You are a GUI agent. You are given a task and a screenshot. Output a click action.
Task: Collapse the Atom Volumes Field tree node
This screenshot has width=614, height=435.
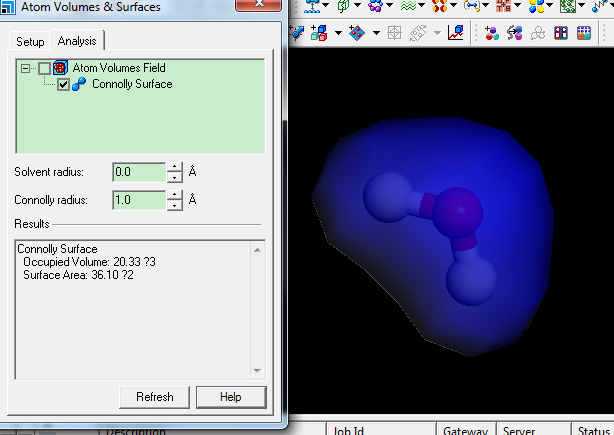25,69
